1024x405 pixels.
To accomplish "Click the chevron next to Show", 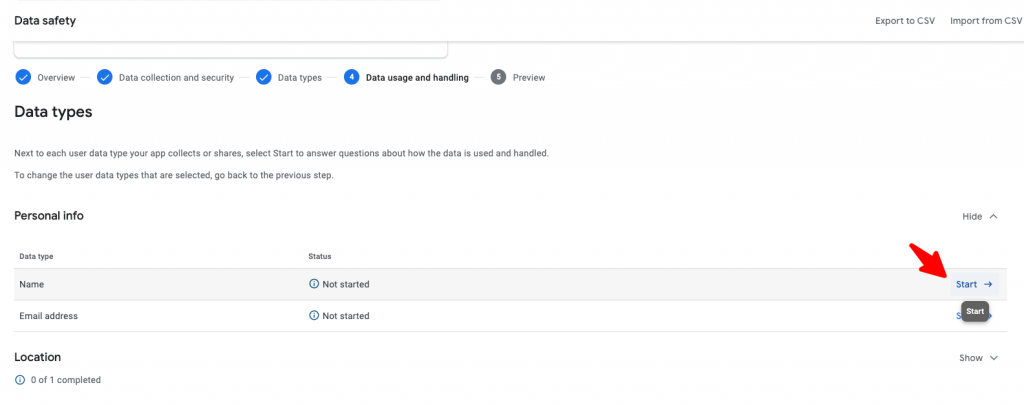I will click(994, 358).
